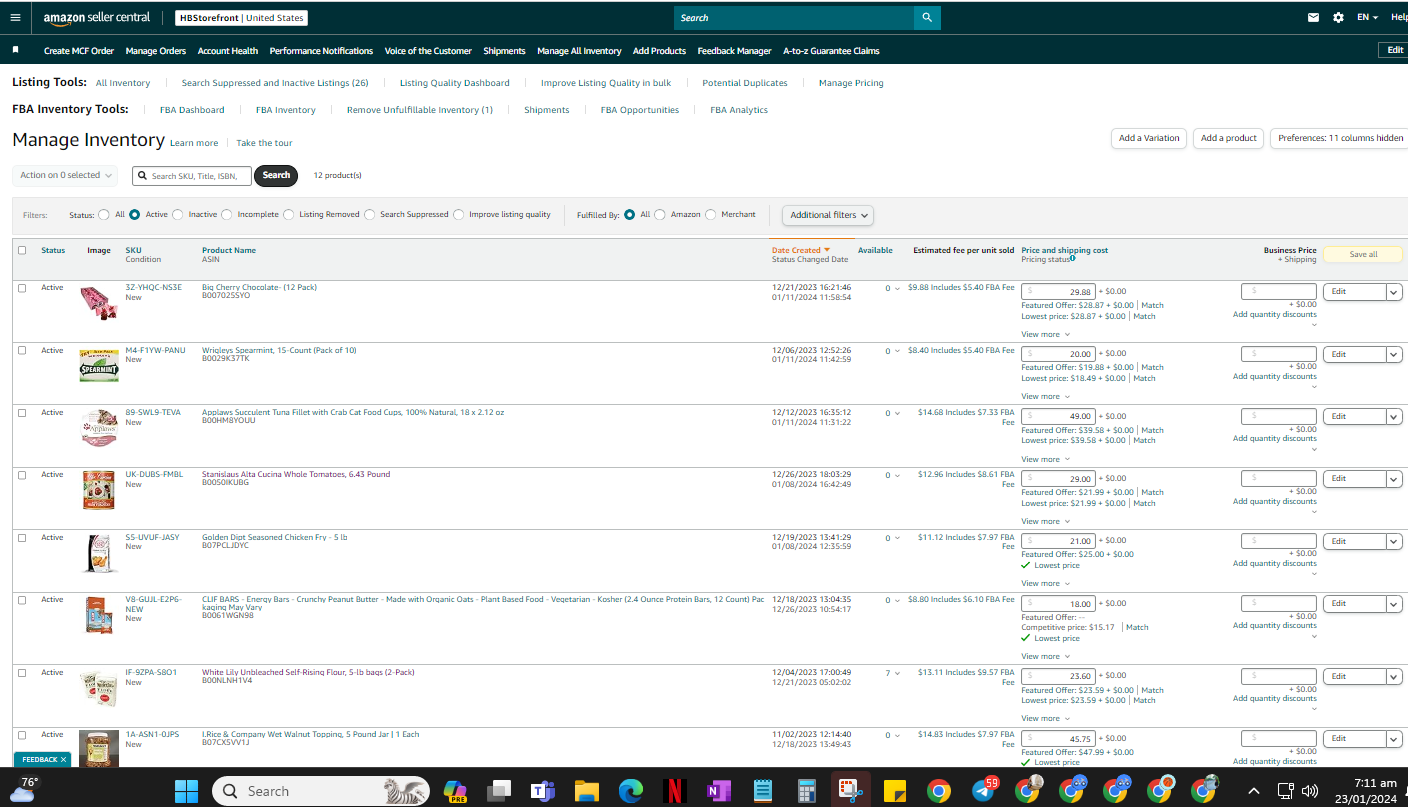This screenshot has width=1408, height=807.
Task: Click the SKU, Title, ISBN search field
Action: [192, 176]
